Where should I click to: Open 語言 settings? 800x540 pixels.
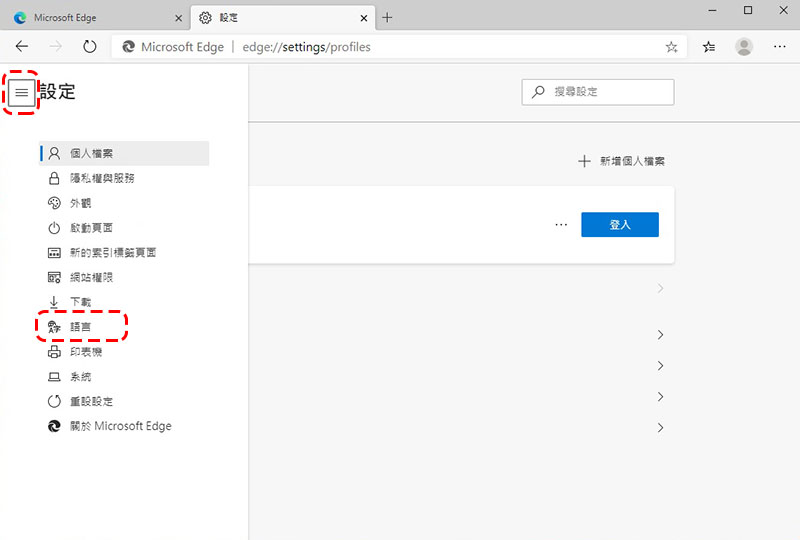(124, 327)
